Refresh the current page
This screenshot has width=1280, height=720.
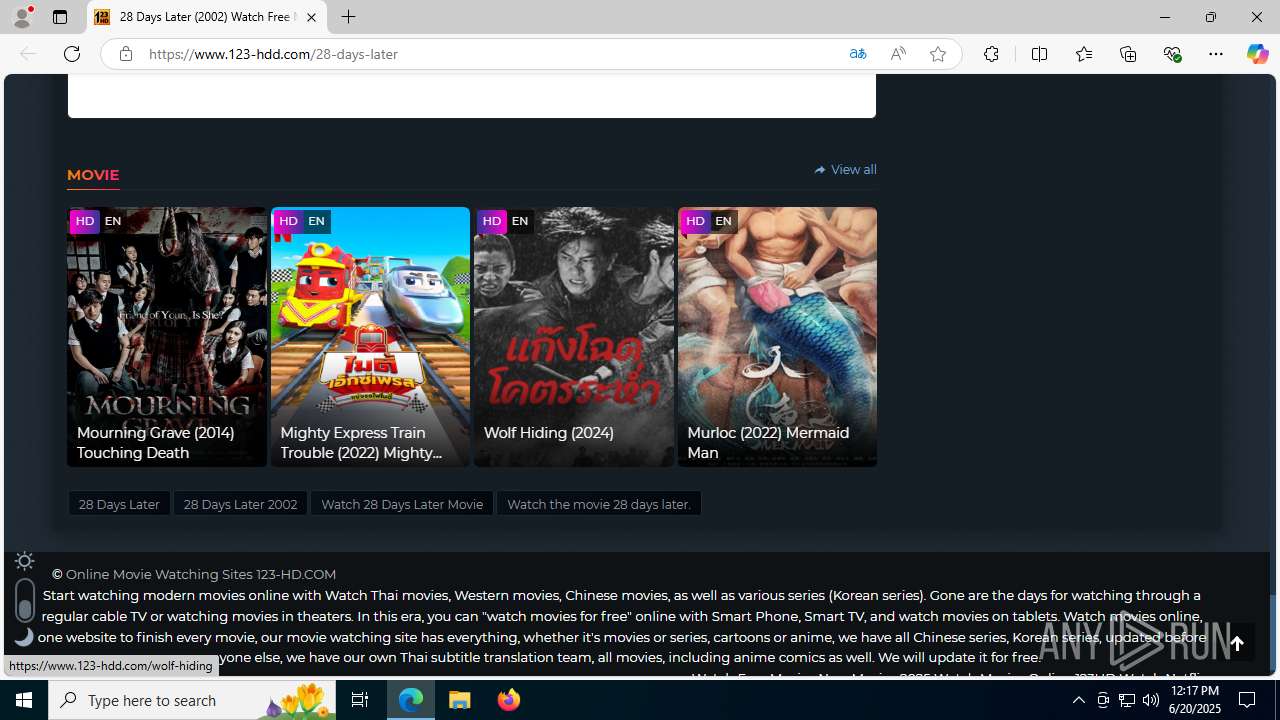pos(72,54)
